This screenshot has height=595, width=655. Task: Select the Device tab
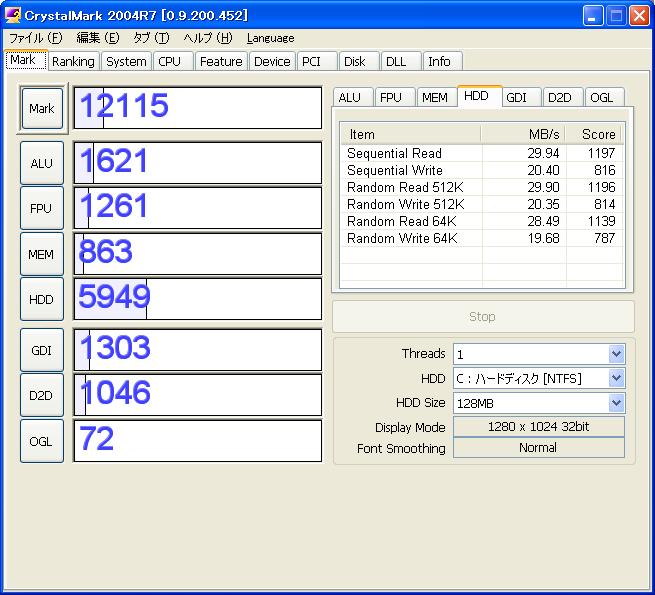(272, 61)
